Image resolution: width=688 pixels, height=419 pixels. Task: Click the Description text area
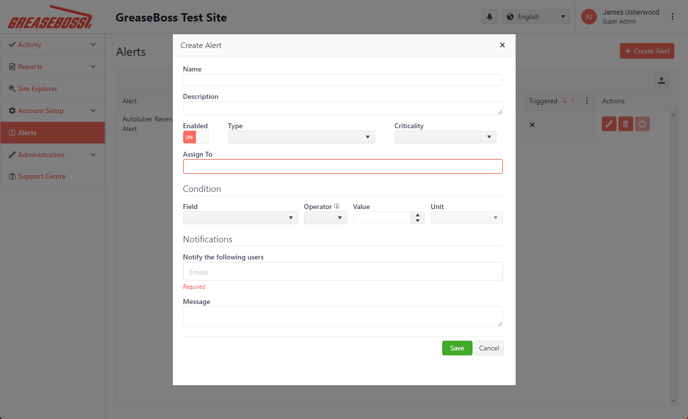point(343,108)
